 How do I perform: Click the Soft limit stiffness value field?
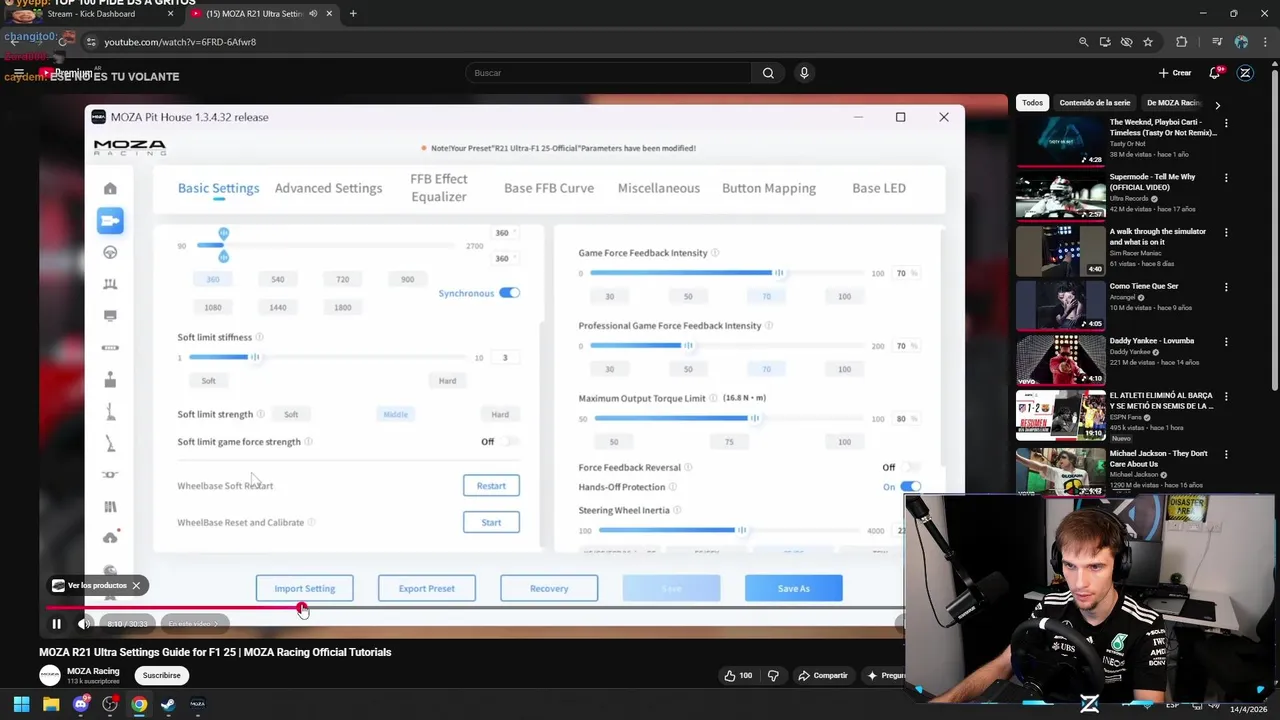pyautogui.click(x=505, y=358)
